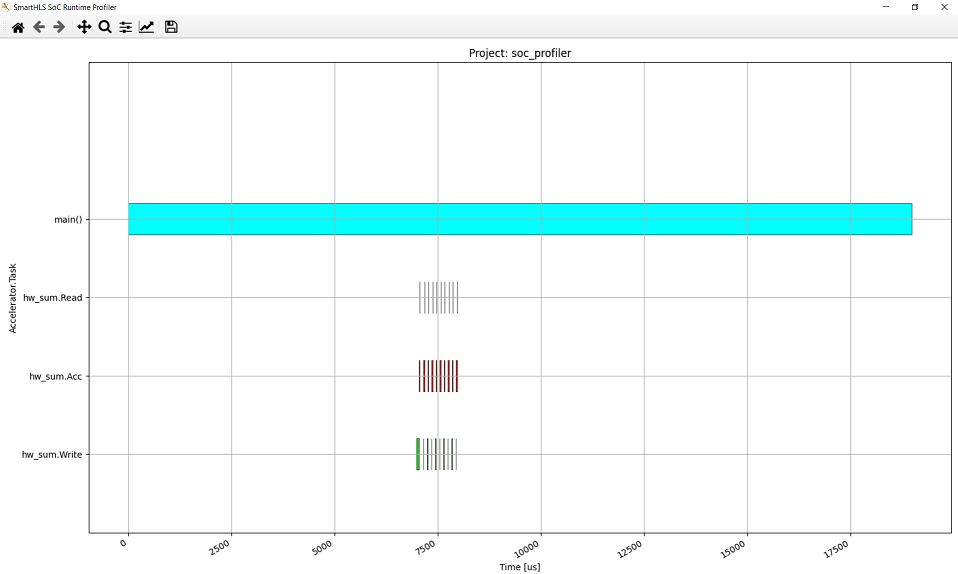Click the 10000 tick label
Image resolution: width=958 pixels, height=574 pixels.
pyautogui.click(x=527, y=550)
